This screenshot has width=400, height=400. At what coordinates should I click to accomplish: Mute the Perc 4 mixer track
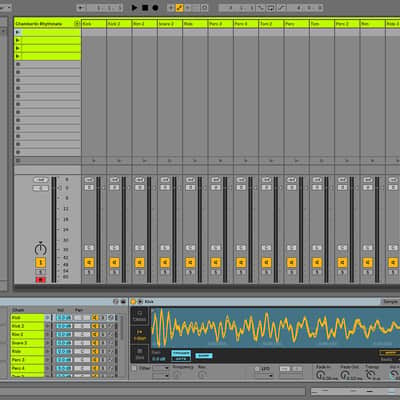tap(241, 263)
